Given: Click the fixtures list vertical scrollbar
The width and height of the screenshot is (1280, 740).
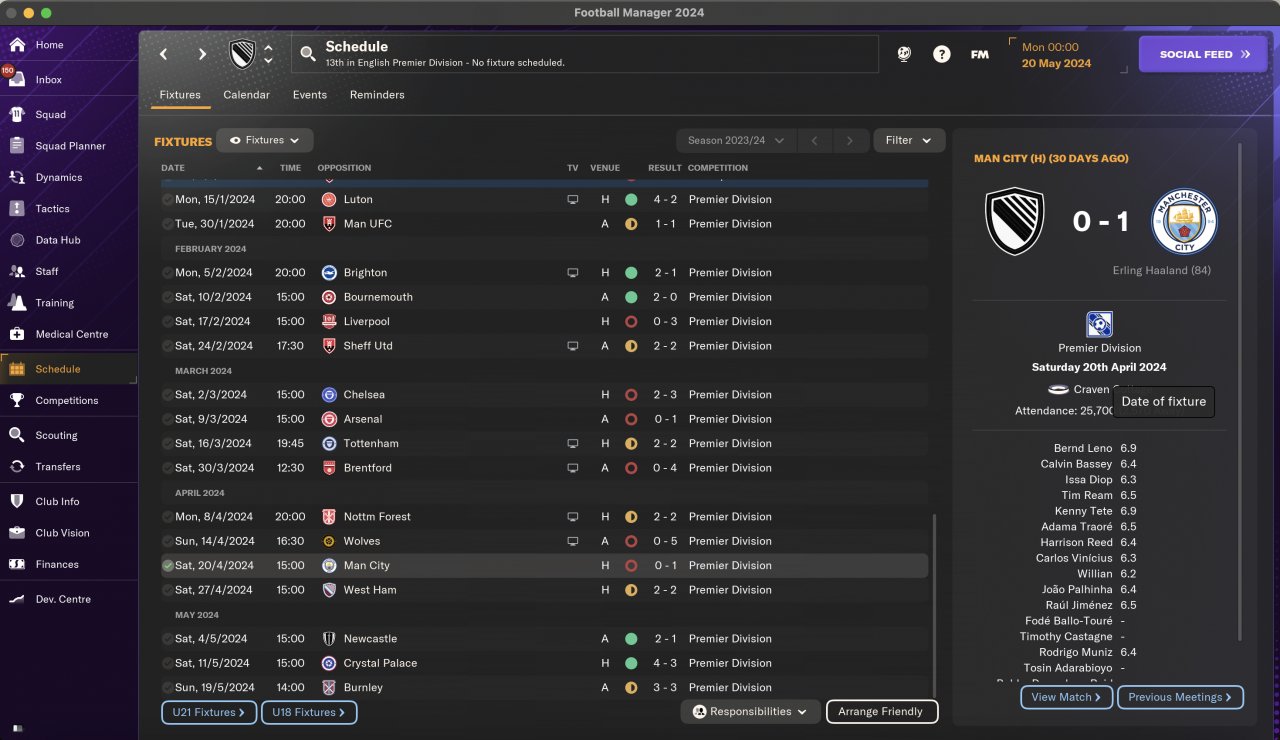Looking at the screenshot, I should coord(934,605).
